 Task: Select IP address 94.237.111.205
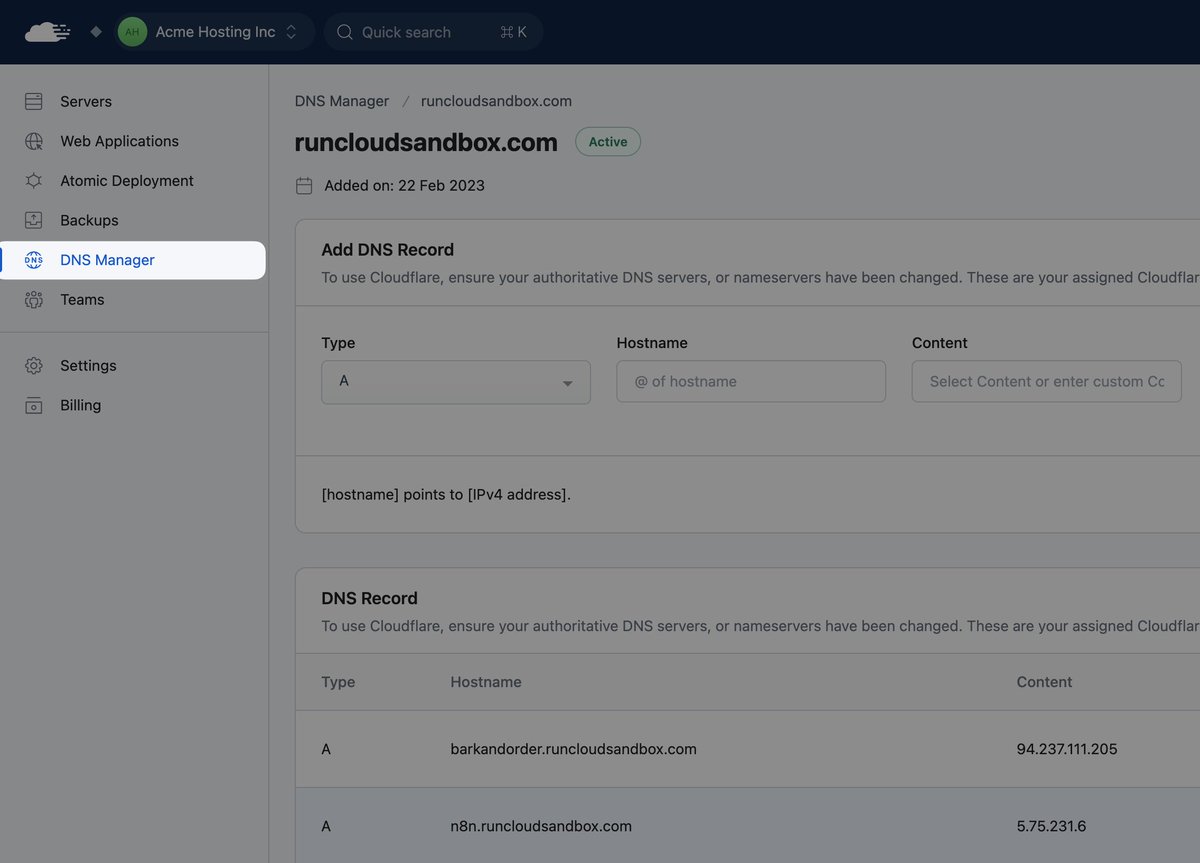coord(1067,749)
